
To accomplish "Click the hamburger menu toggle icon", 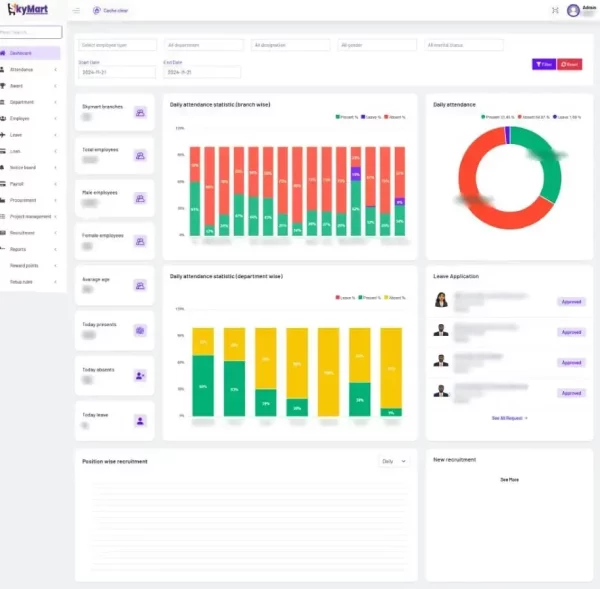I will pyautogui.click(x=77, y=10).
